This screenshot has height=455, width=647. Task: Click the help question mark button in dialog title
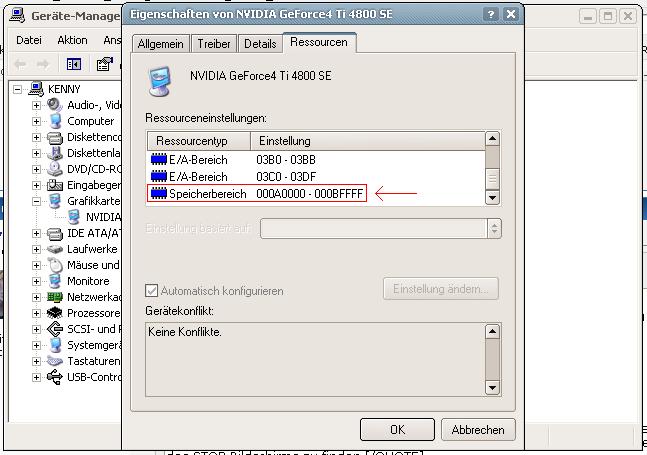[491, 14]
